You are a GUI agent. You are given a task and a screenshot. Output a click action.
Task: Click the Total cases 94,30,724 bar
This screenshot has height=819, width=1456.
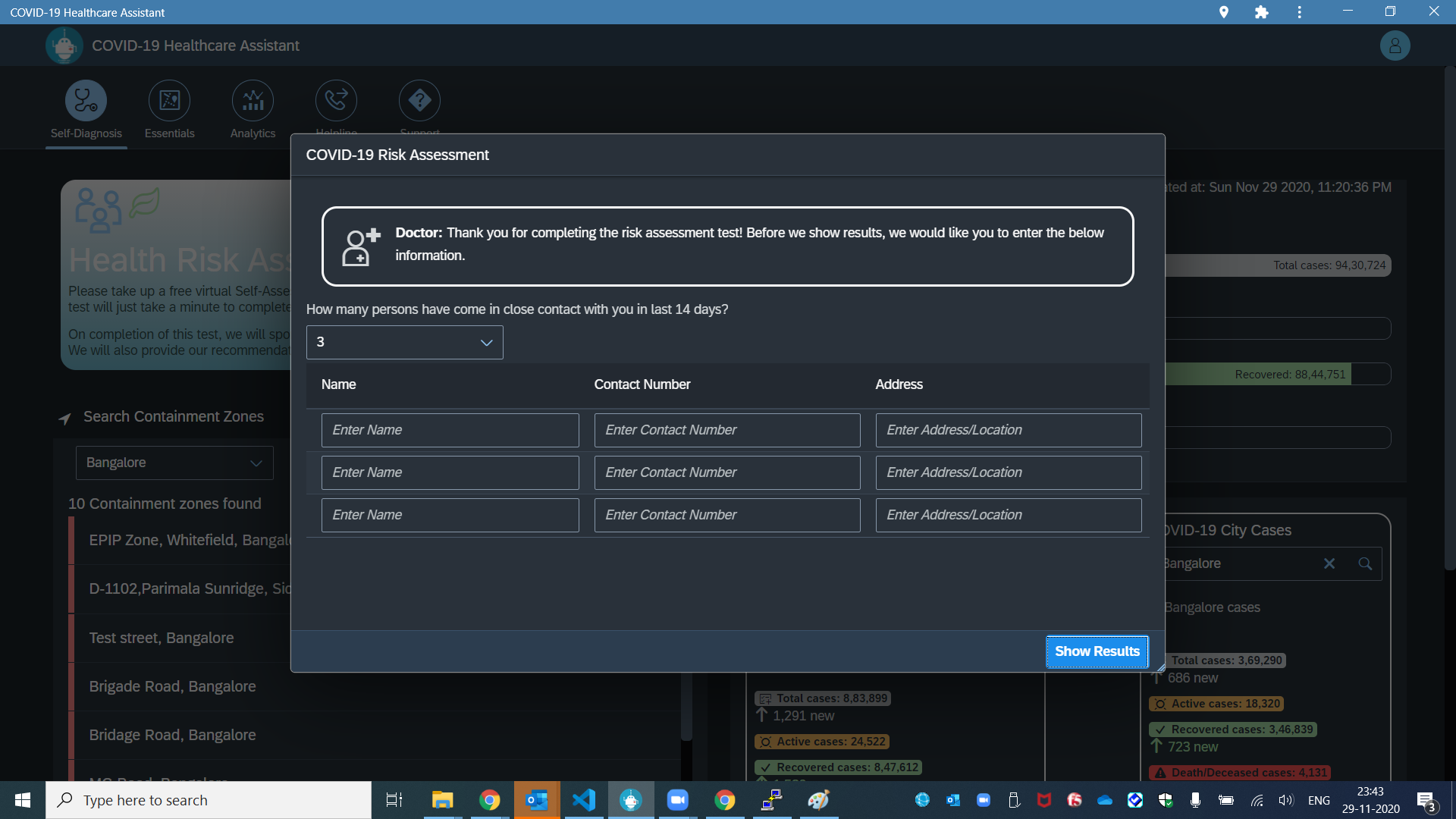click(1278, 265)
